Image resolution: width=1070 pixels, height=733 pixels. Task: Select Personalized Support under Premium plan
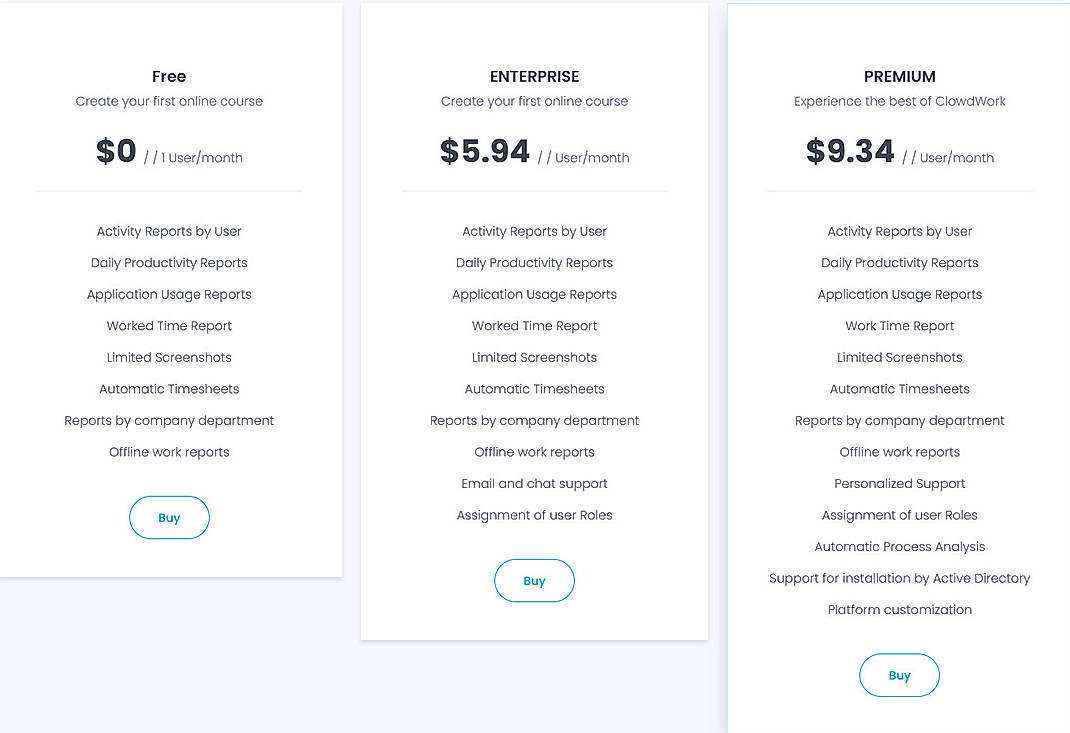[899, 483]
